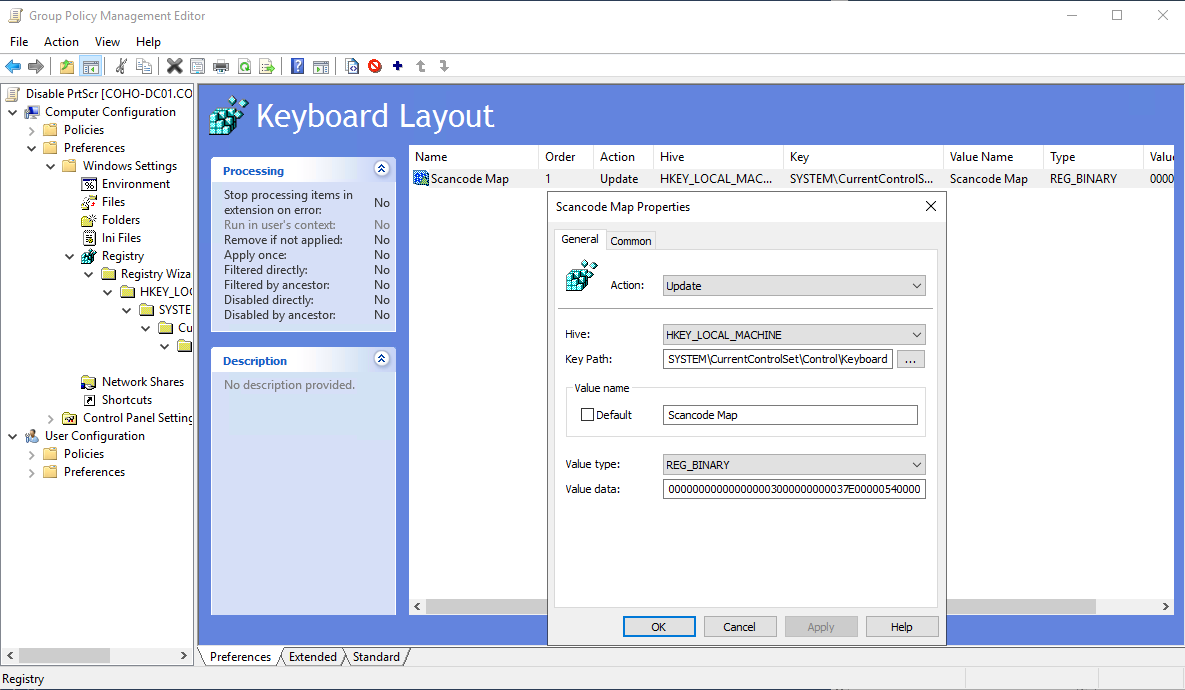Click the Value data input field
The height and width of the screenshot is (690, 1185).
794,490
